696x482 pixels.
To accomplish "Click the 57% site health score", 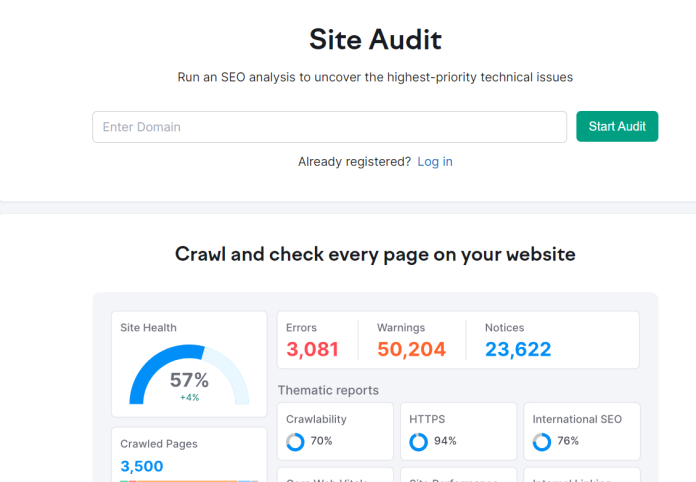I will tap(190, 380).
